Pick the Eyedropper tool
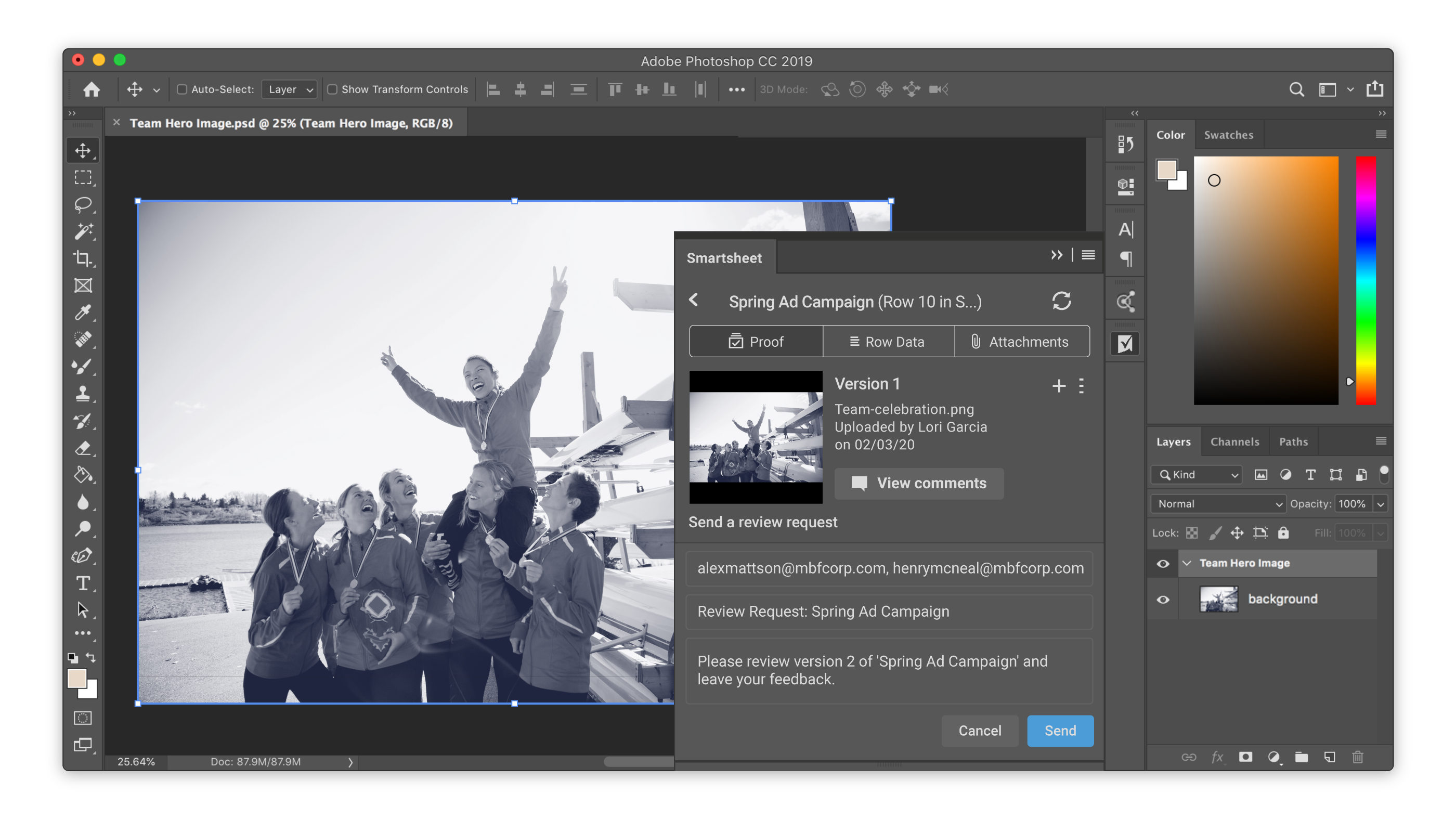 [x=83, y=313]
